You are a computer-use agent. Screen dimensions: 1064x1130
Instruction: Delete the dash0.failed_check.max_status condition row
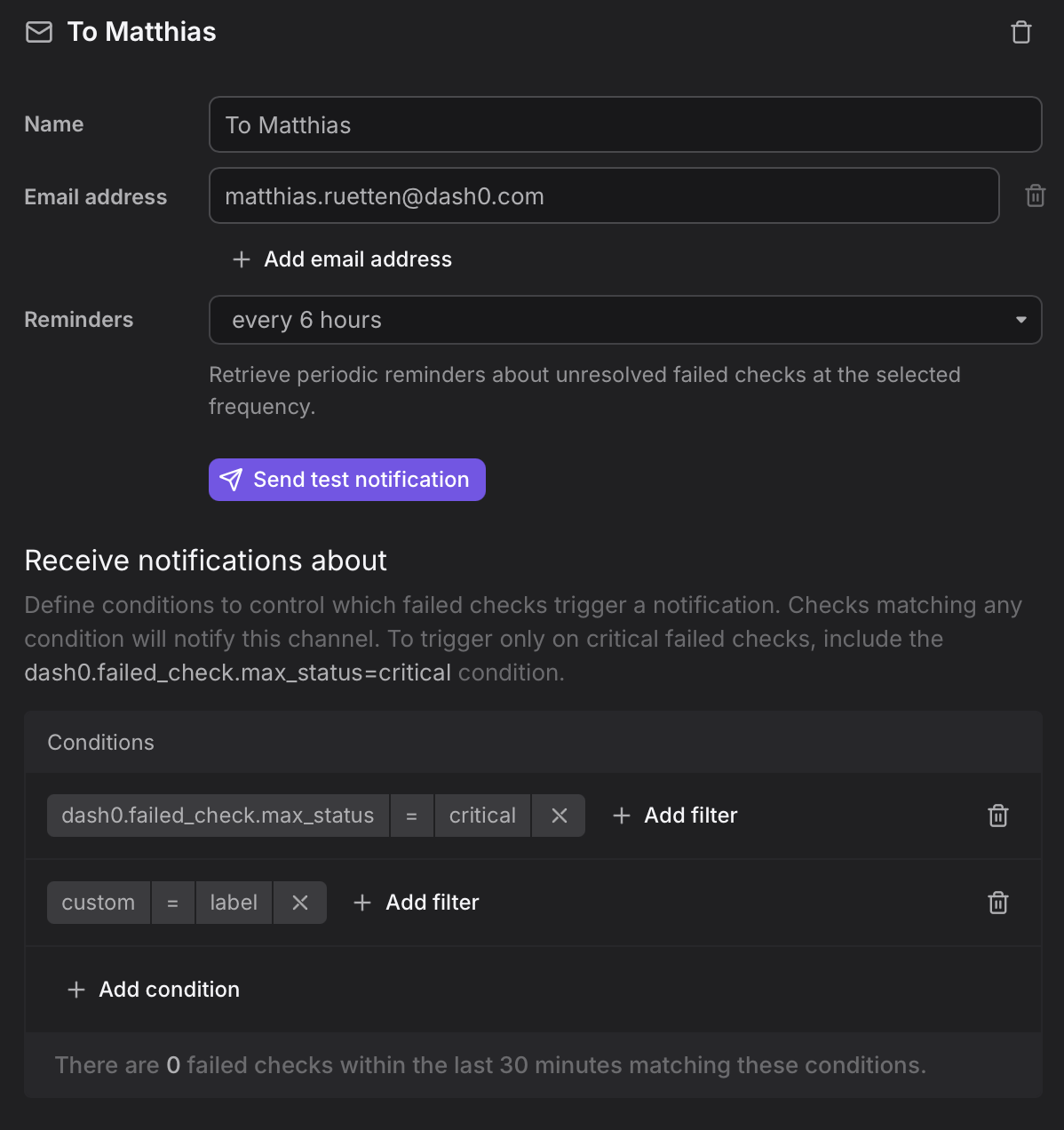(997, 816)
